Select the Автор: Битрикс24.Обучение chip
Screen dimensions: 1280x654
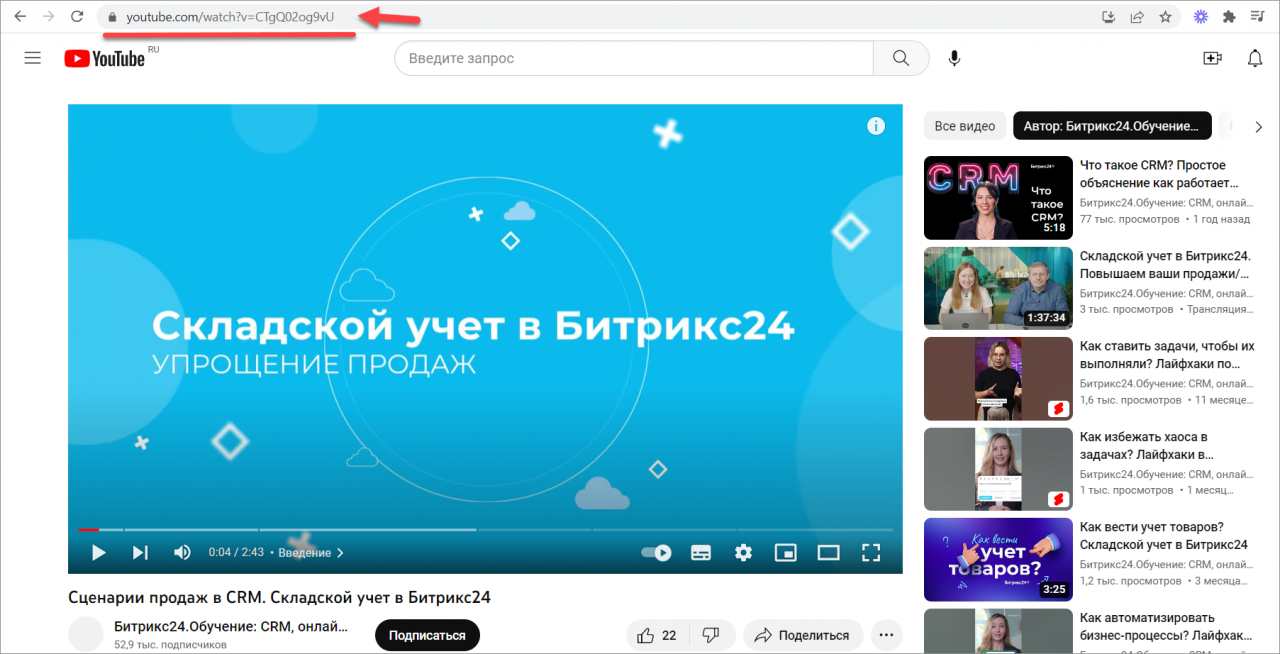[1112, 126]
